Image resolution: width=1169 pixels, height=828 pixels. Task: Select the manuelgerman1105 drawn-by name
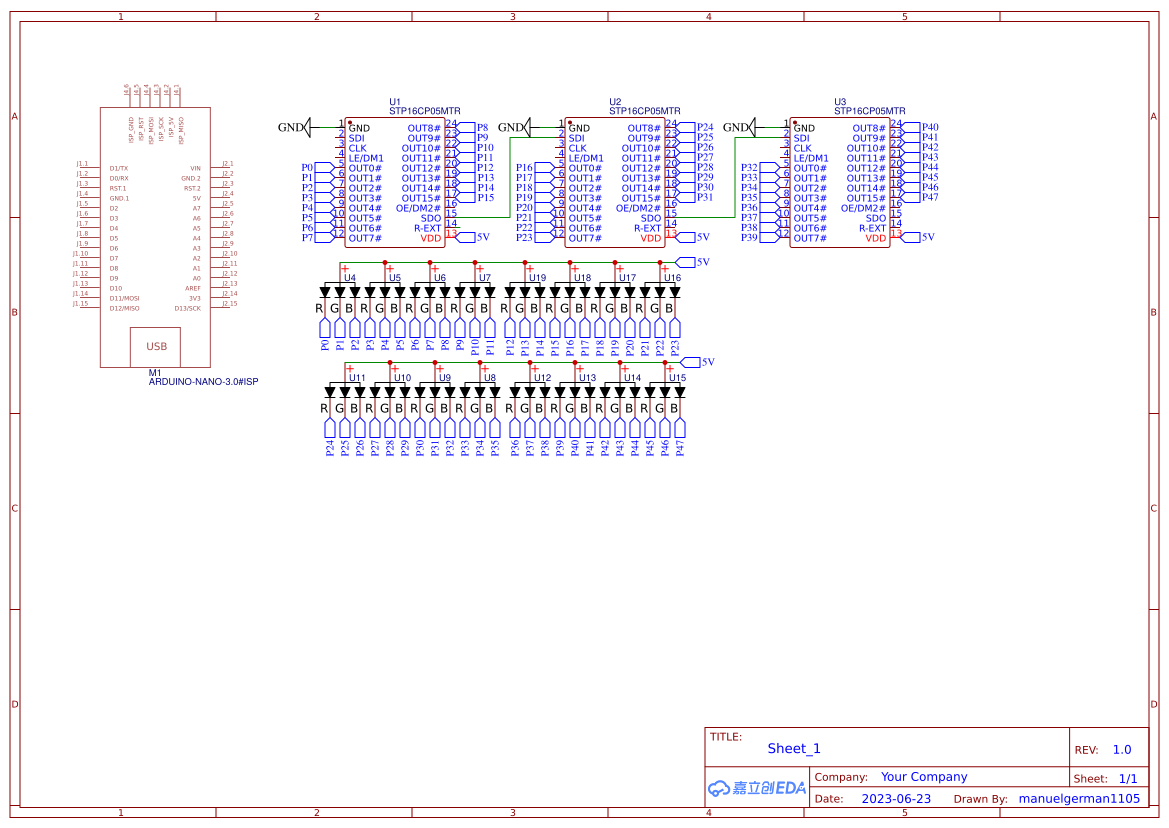coord(1078,799)
